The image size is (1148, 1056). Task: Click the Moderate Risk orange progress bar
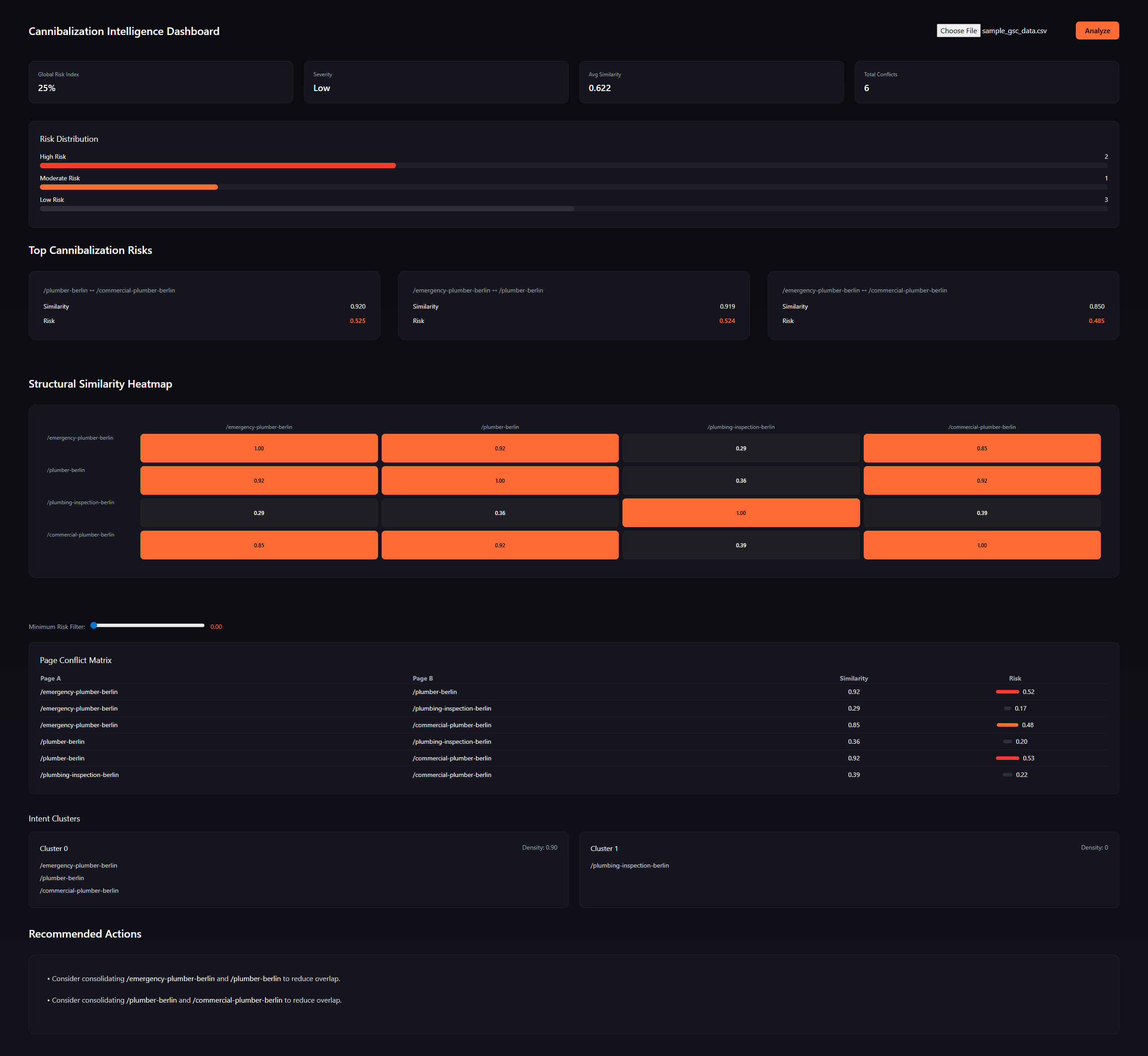[x=129, y=188]
